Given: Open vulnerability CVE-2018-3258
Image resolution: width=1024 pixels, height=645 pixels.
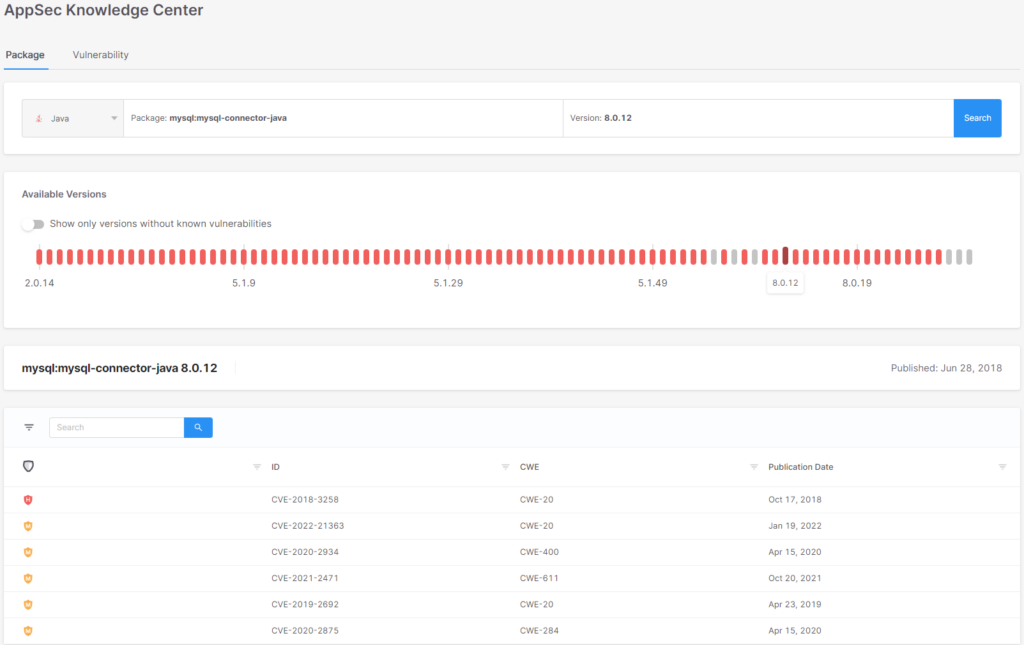Looking at the screenshot, I should coord(305,499).
